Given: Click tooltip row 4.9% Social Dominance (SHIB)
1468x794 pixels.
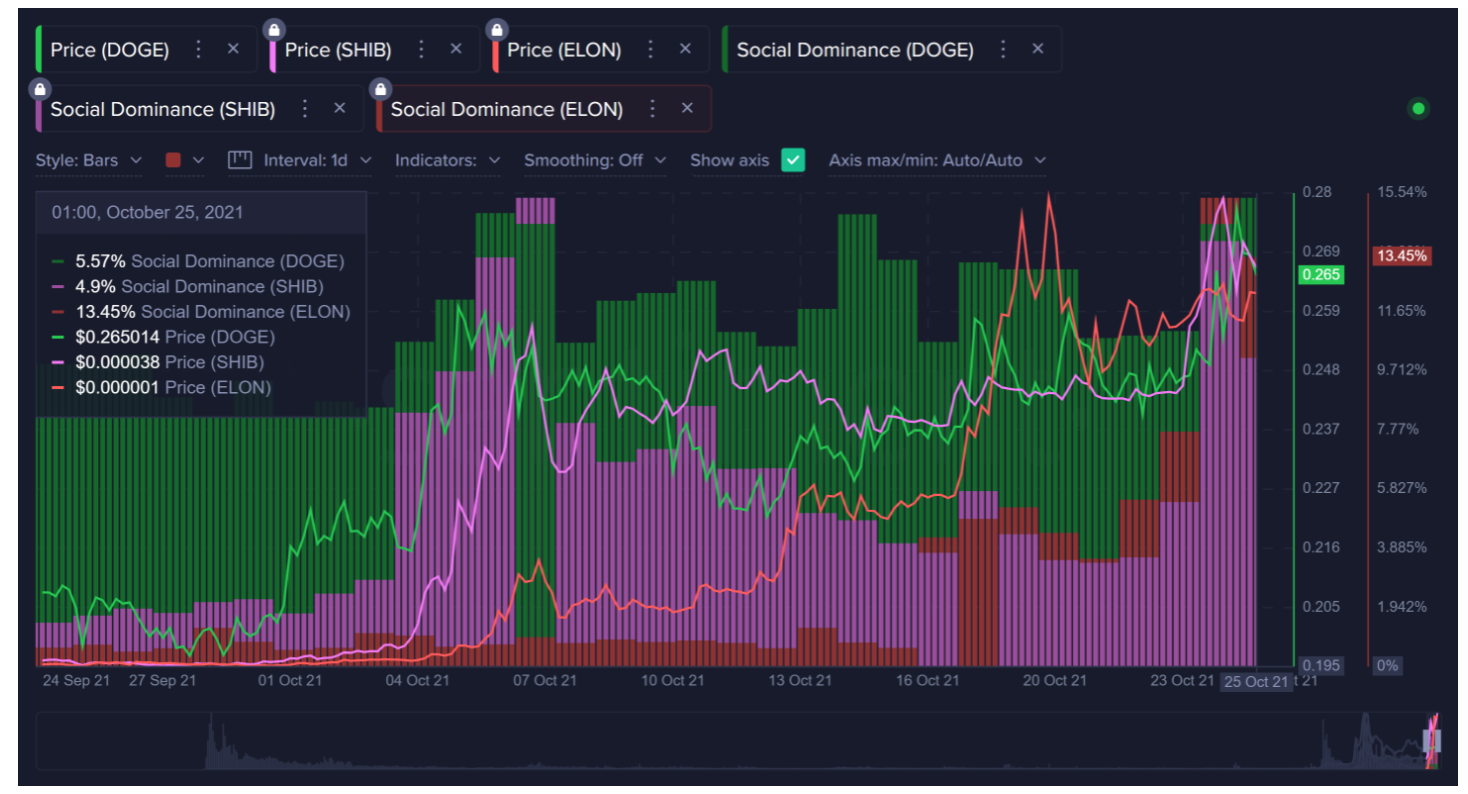Looking at the screenshot, I should [x=188, y=287].
